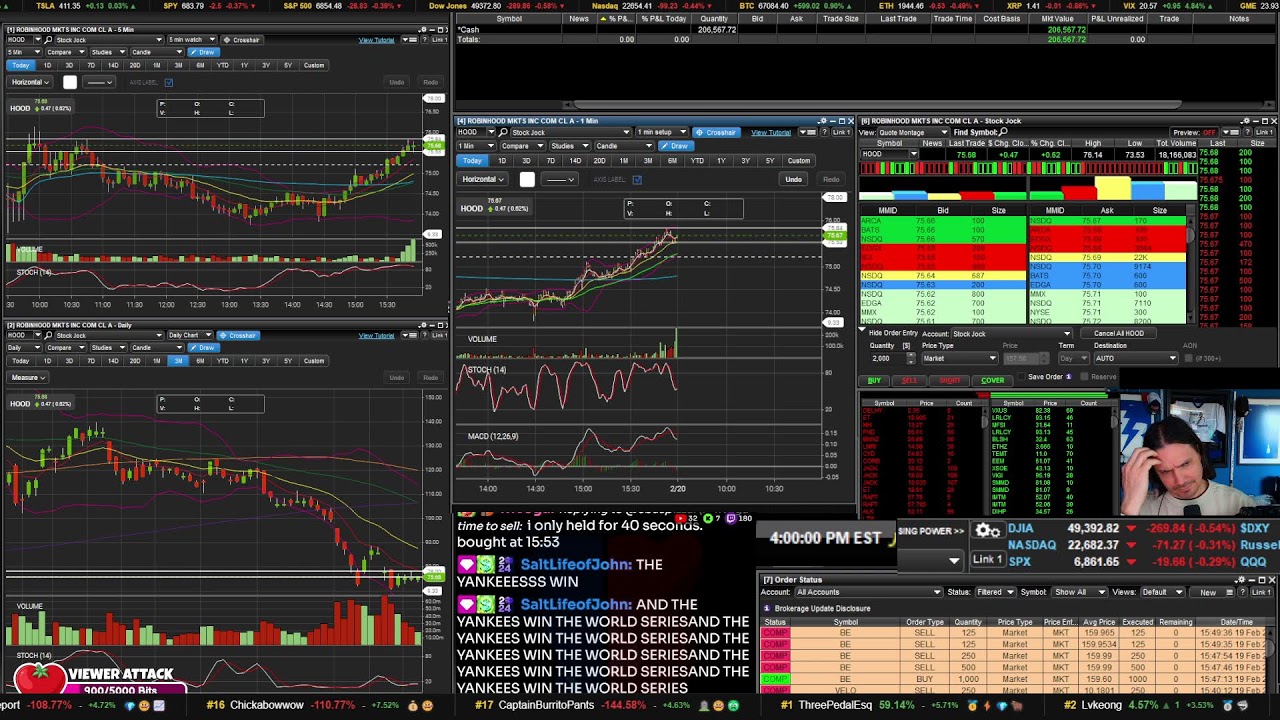Toggle Crosshair in the Daily chart
Screen dimensions: 1280x720
(237, 335)
